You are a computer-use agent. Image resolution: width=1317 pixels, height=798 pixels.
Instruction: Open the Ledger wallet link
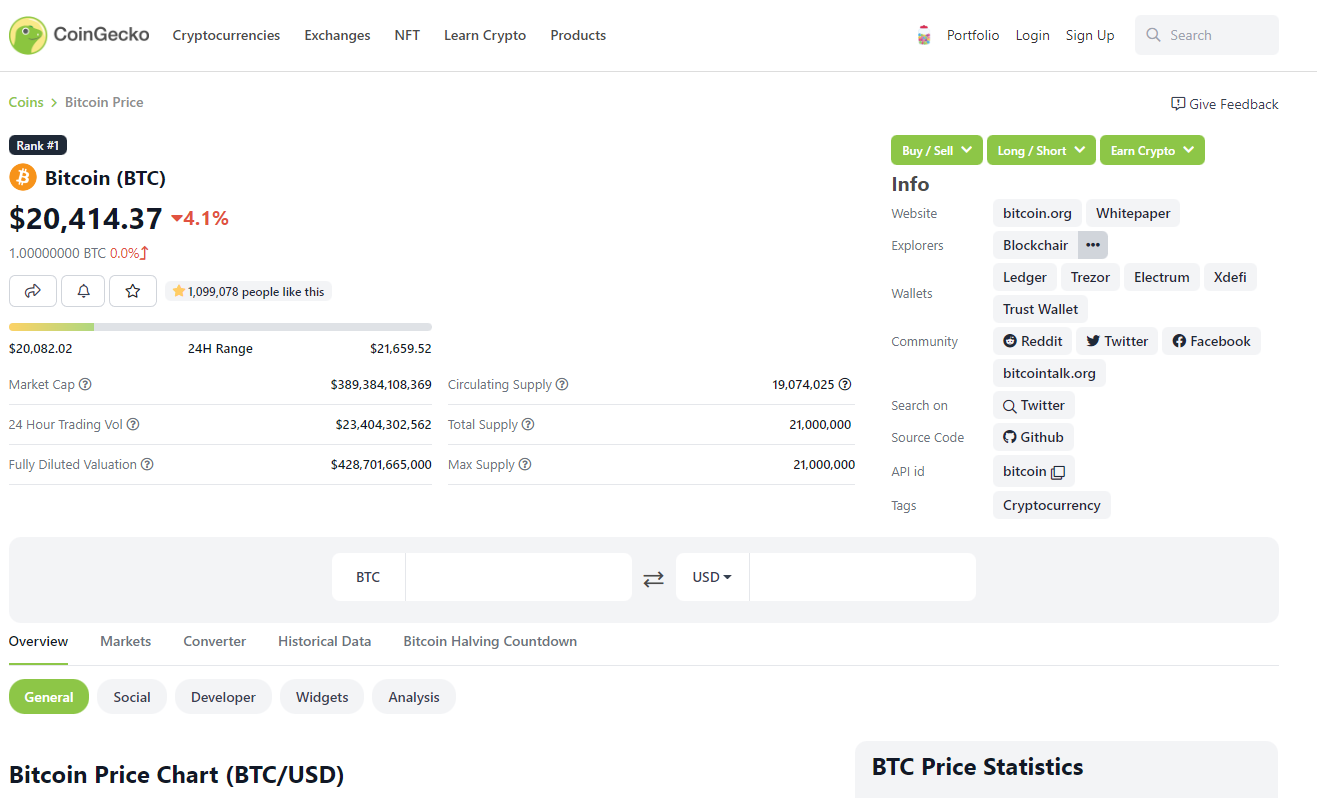point(1025,277)
